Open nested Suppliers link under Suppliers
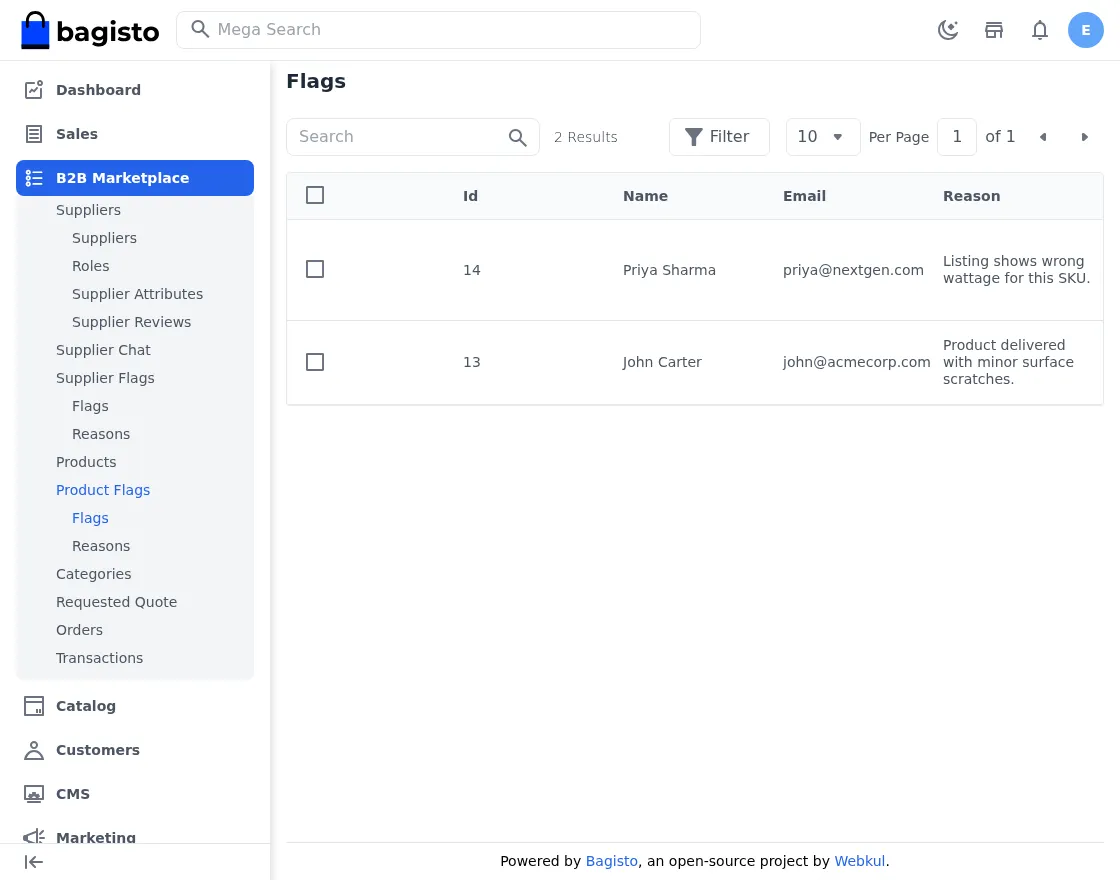Viewport: 1120px width, 880px height. pyautogui.click(x=104, y=238)
